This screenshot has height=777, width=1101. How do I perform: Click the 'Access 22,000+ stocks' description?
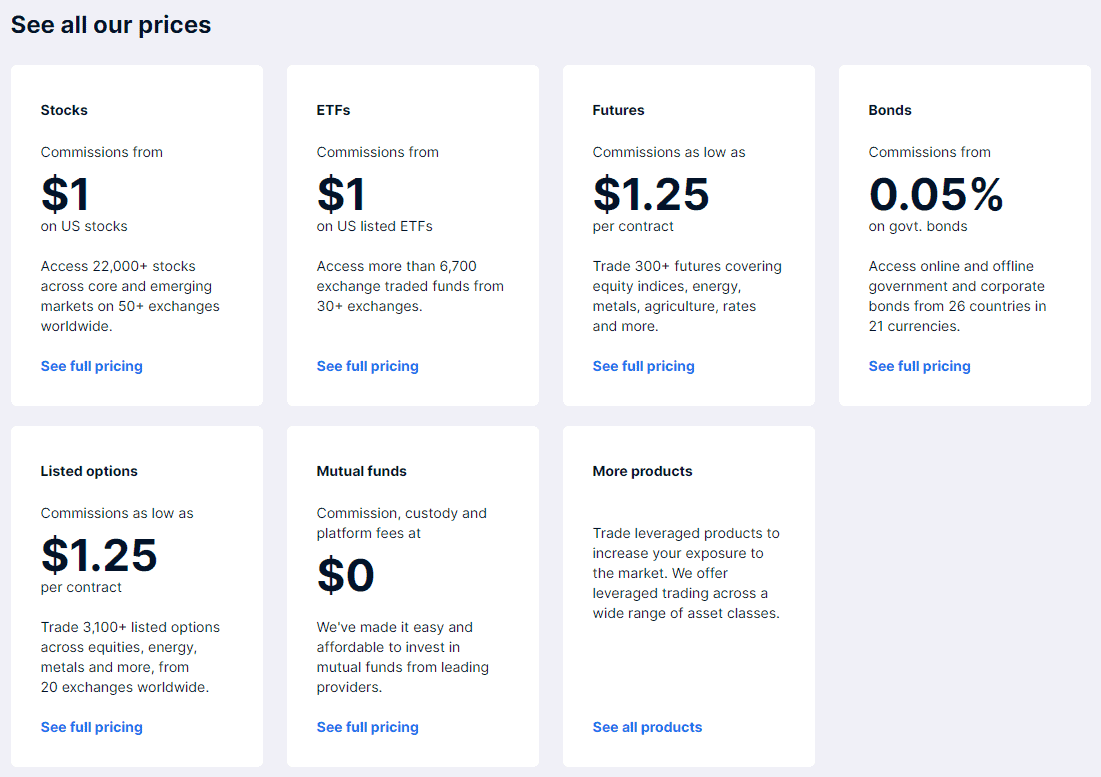point(130,296)
